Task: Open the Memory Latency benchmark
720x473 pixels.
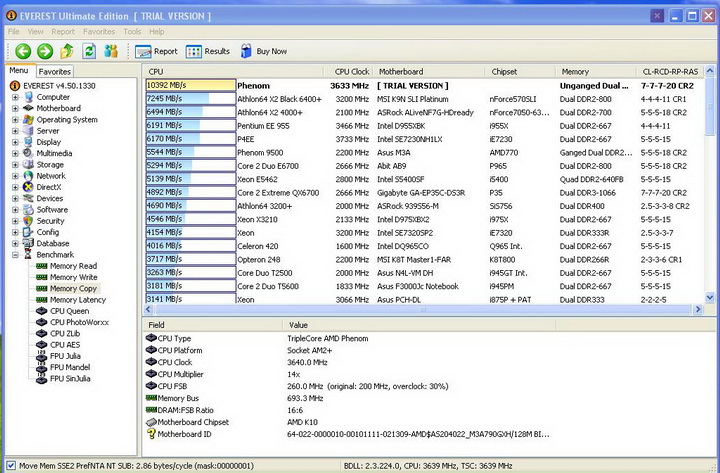Action: [71, 300]
